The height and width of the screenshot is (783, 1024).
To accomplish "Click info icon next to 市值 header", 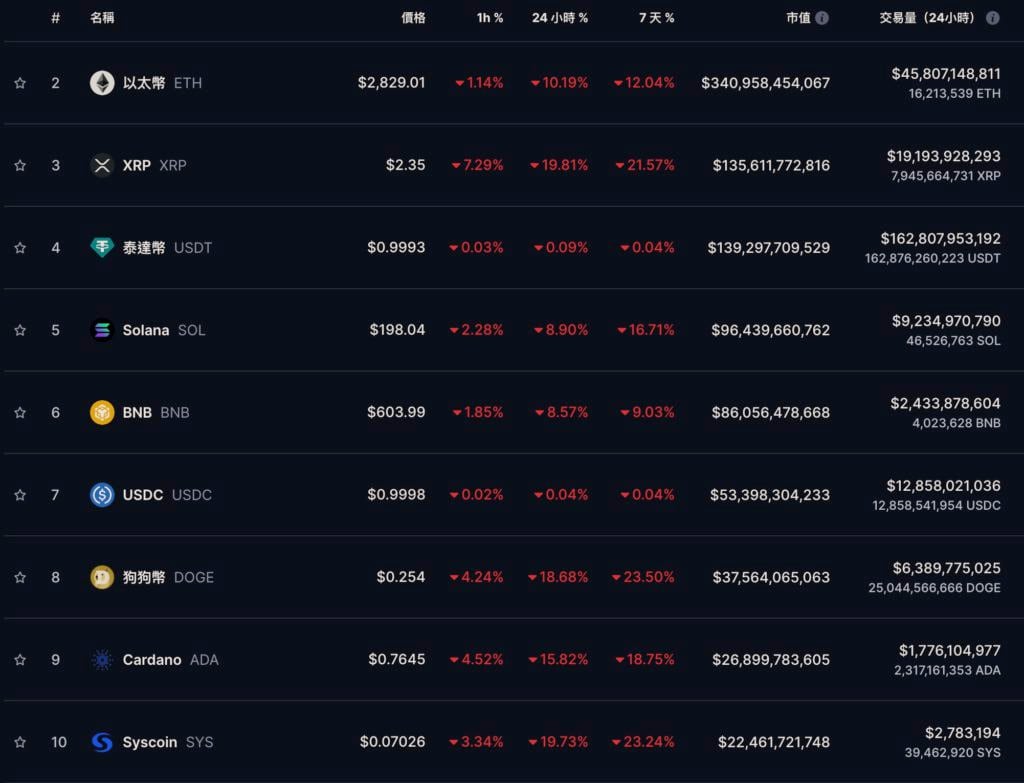I will point(822,18).
